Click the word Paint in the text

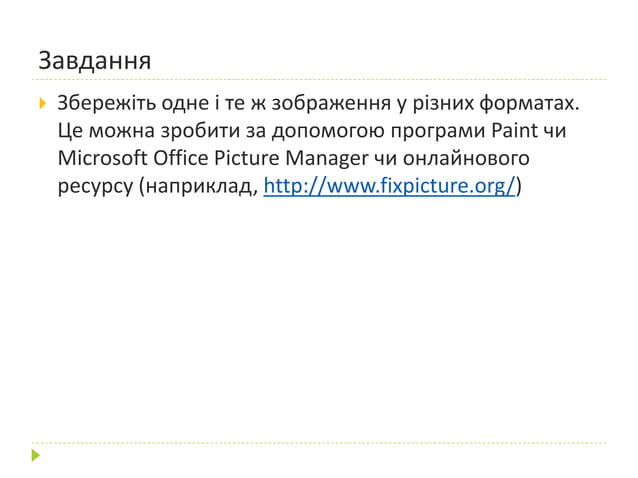tap(513, 131)
